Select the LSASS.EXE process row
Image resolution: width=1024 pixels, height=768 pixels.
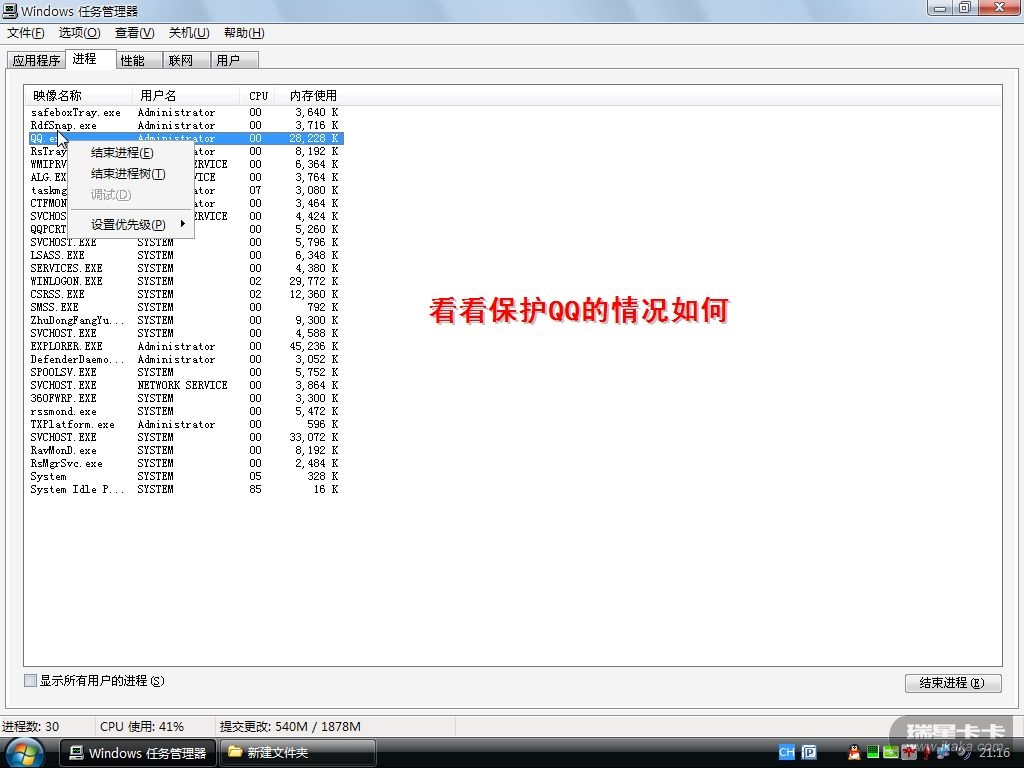pyautogui.click(x=185, y=255)
